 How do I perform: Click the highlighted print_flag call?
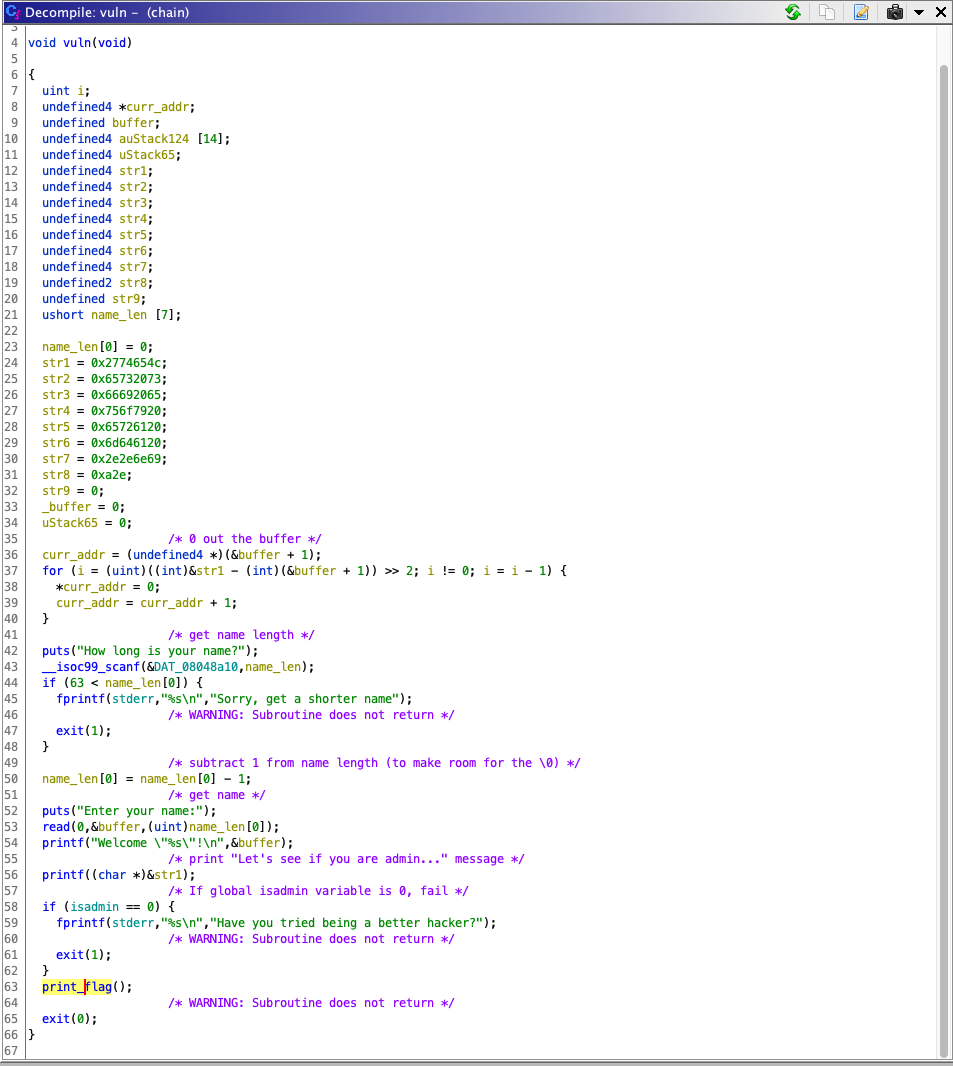tap(77, 986)
